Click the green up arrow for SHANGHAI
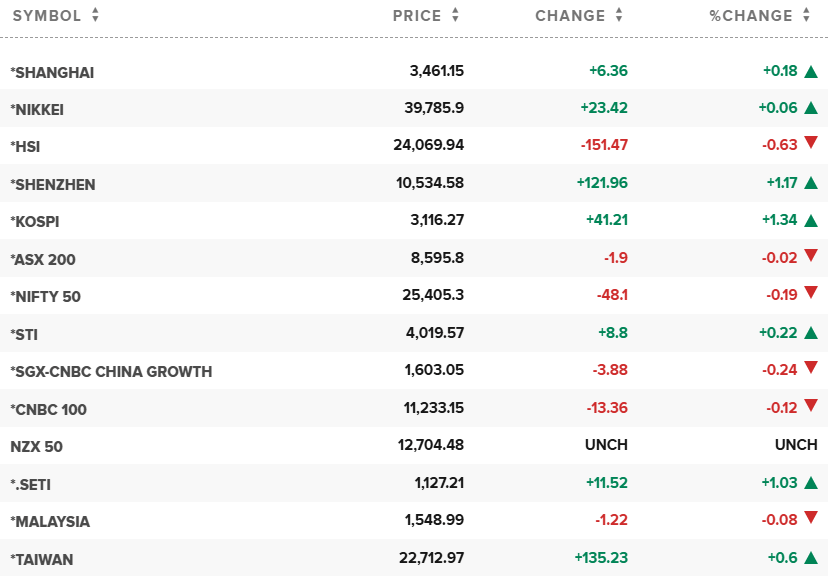 [x=811, y=71]
